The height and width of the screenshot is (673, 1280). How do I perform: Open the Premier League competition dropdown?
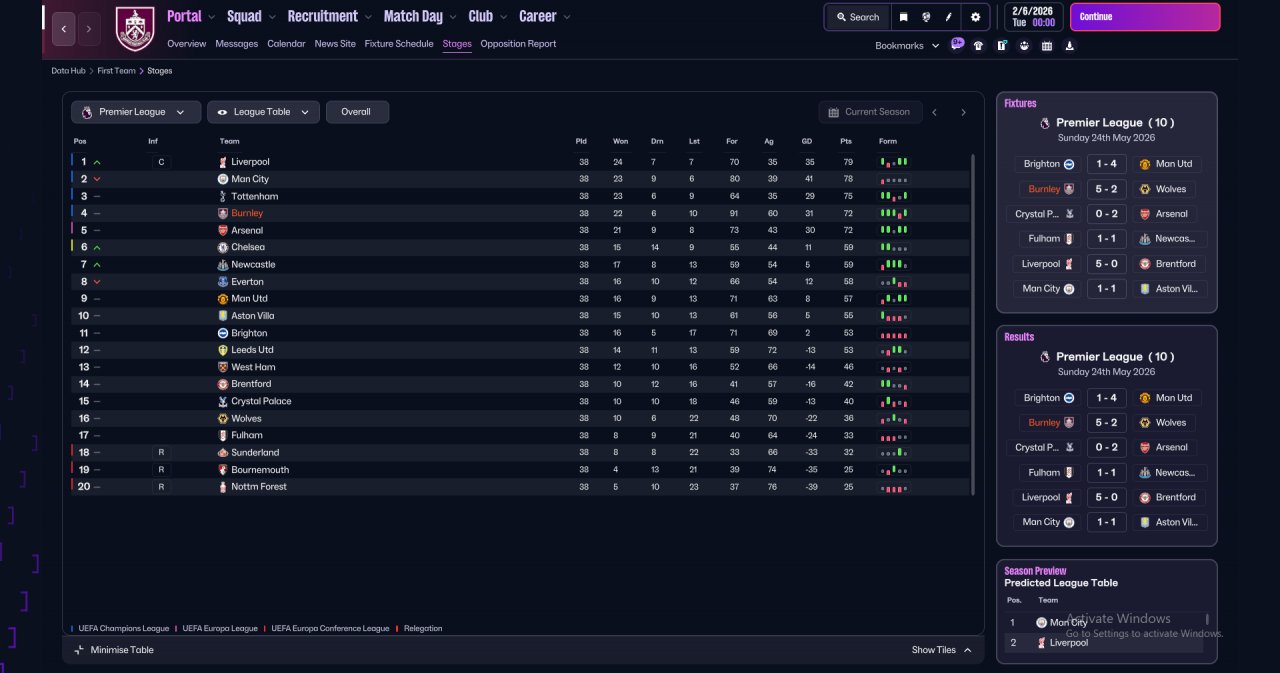136,112
